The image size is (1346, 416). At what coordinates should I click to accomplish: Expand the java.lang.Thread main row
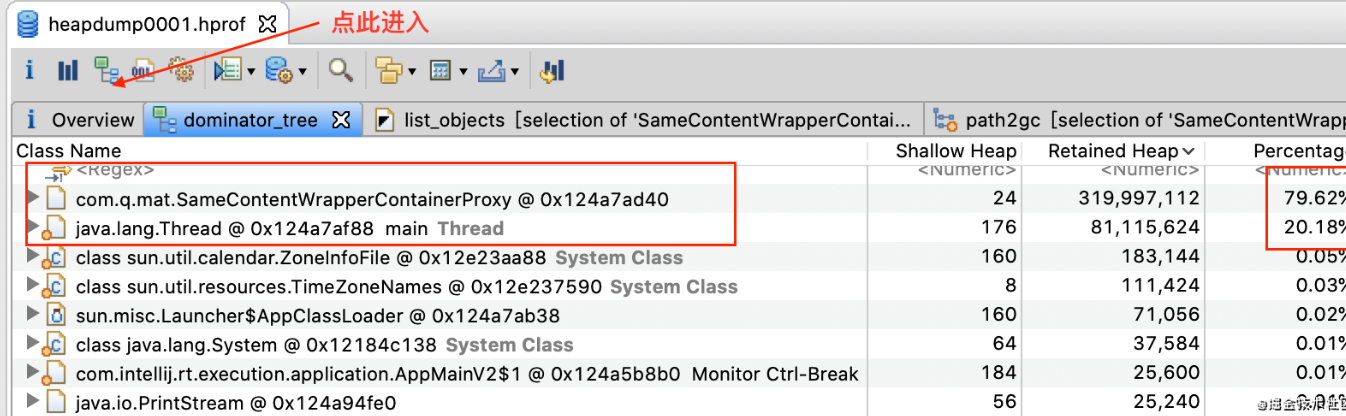[x=33, y=228]
